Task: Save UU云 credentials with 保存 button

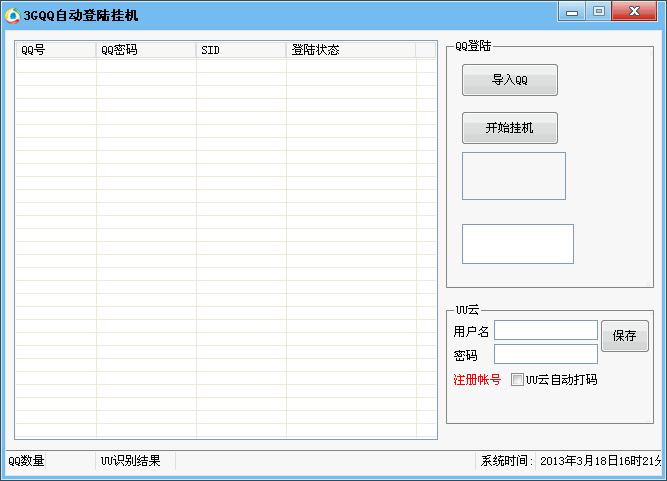Action: (x=625, y=336)
